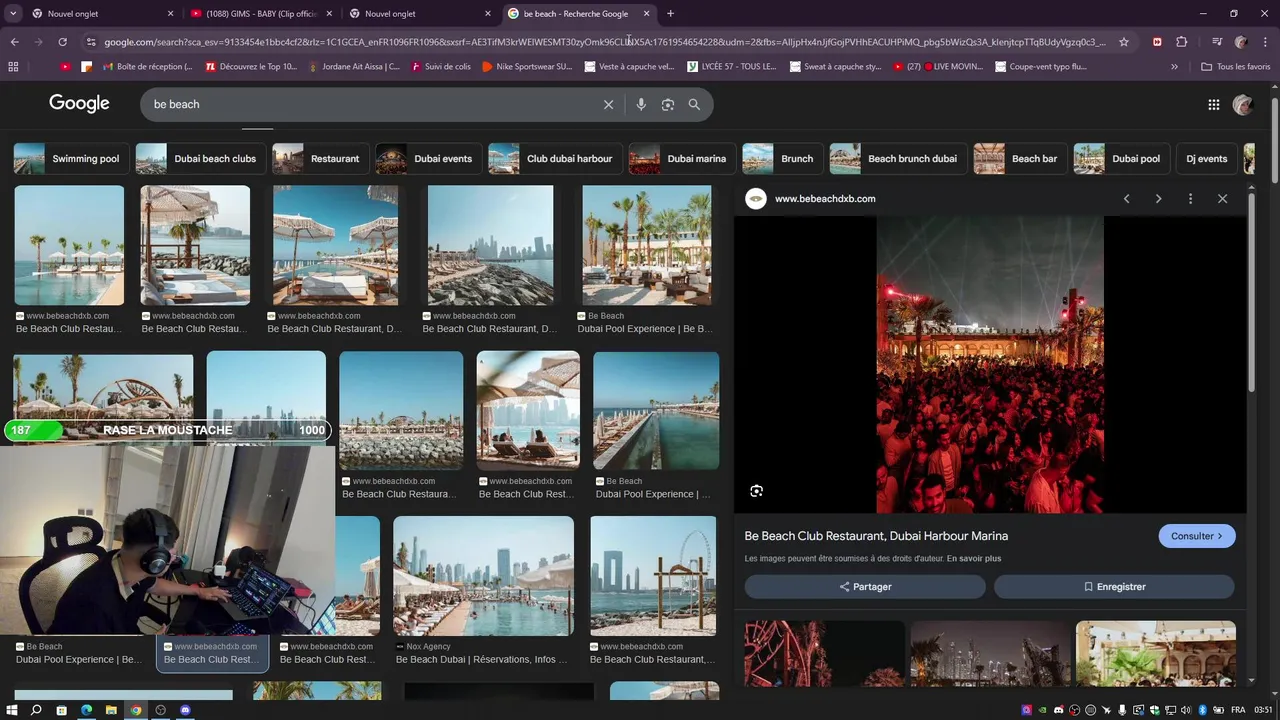The width and height of the screenshot is (1280, 720).
Task: Open the Tous les favoris folder
Action: 1236,67
